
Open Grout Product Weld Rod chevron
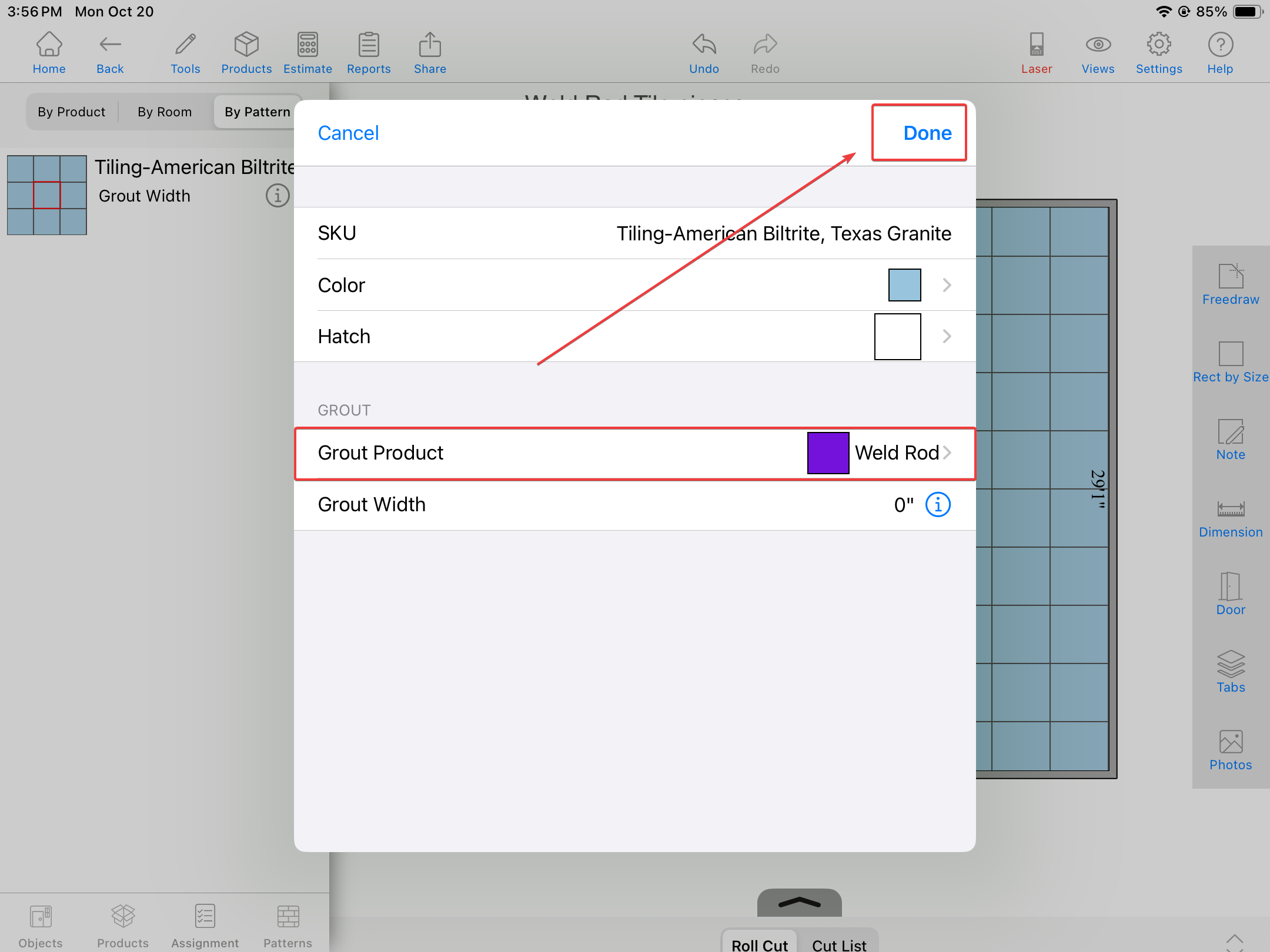coord(947,453)
